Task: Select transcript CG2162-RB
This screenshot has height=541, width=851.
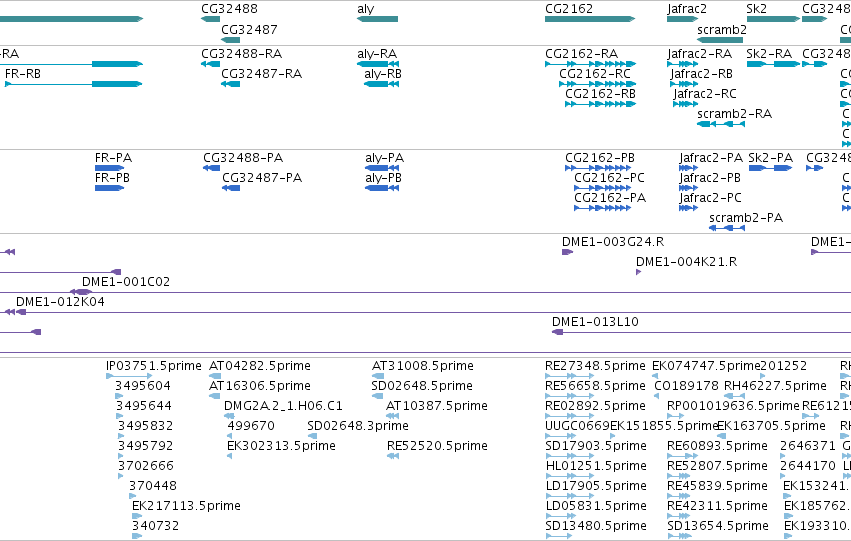Action: pos(600,104)
